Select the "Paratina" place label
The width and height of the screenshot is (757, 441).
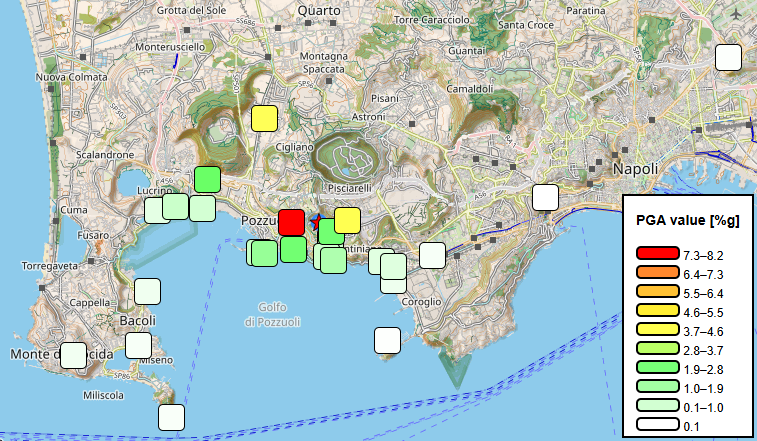click(586, 11)
